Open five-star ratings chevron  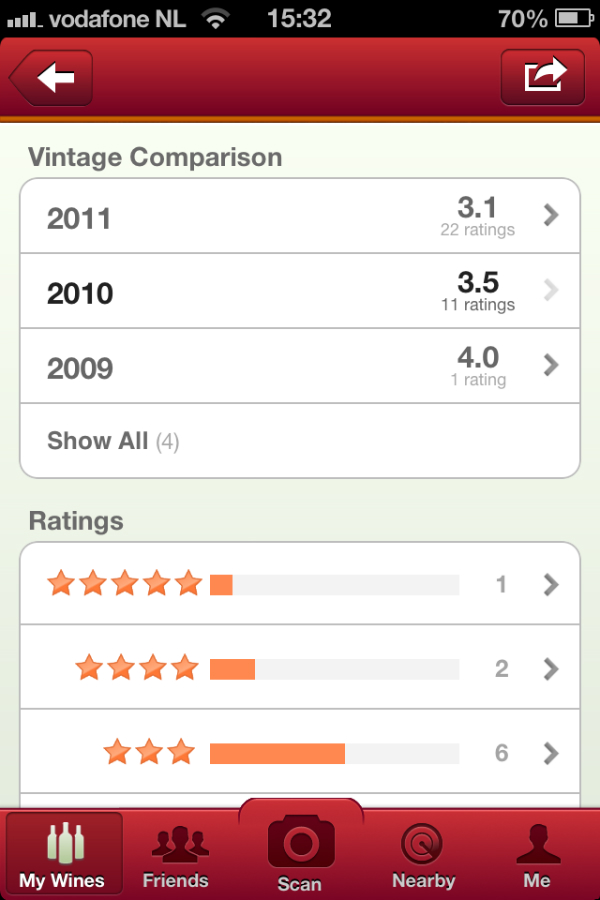(551, 584)
